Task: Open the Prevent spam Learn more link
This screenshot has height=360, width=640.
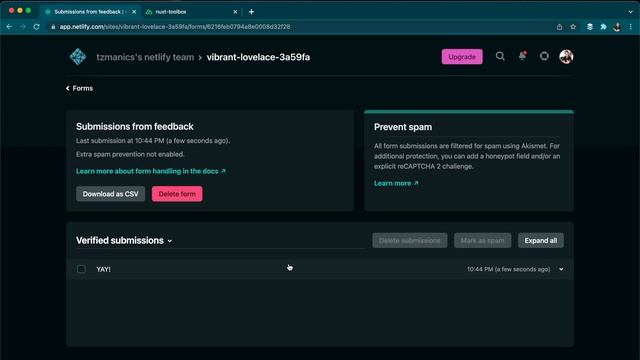Action: [x=396, y=183]
